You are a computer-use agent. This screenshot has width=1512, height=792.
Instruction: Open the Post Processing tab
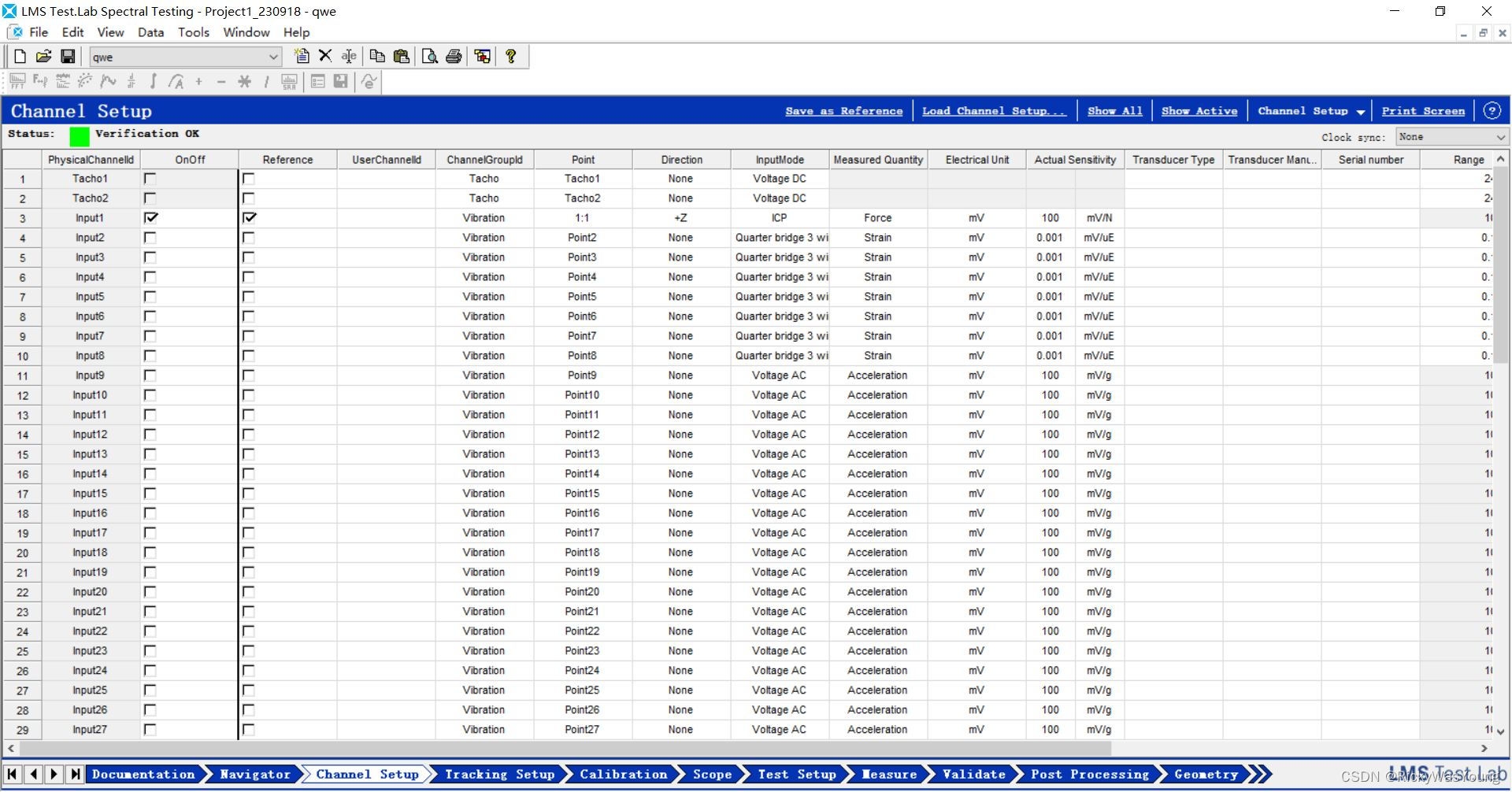tap(1089, 774)
